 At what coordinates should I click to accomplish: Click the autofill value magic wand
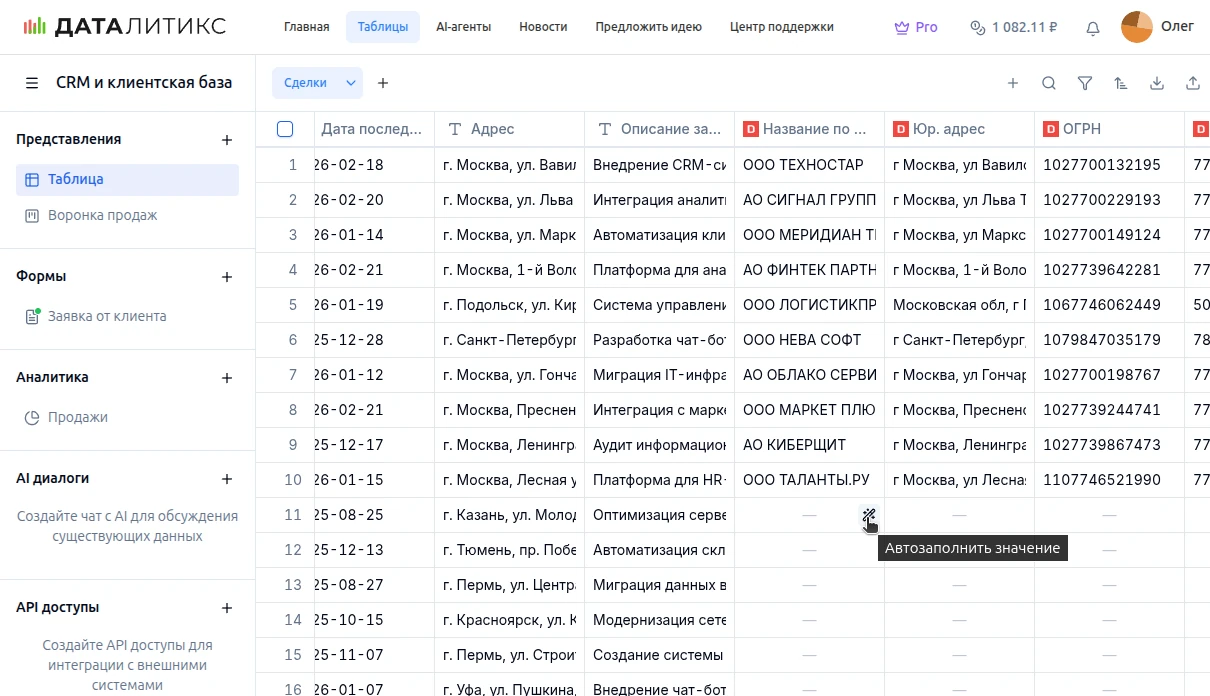click(869, 515)
